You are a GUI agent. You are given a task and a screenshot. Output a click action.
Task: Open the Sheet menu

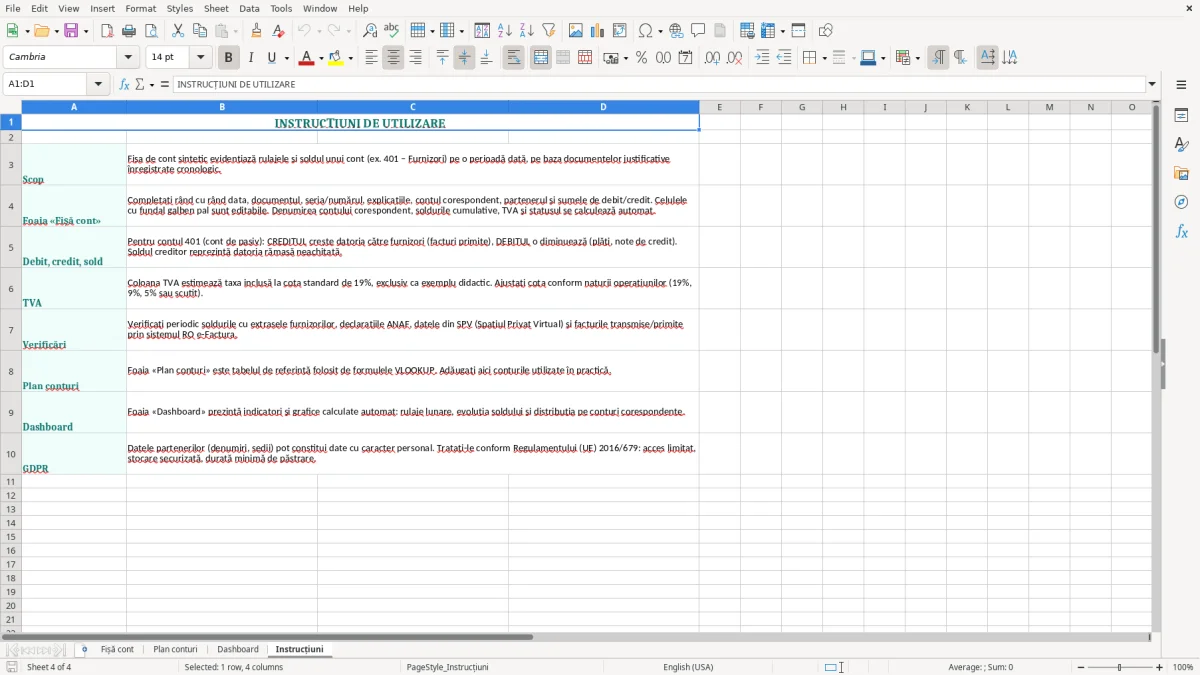(216, 8)
